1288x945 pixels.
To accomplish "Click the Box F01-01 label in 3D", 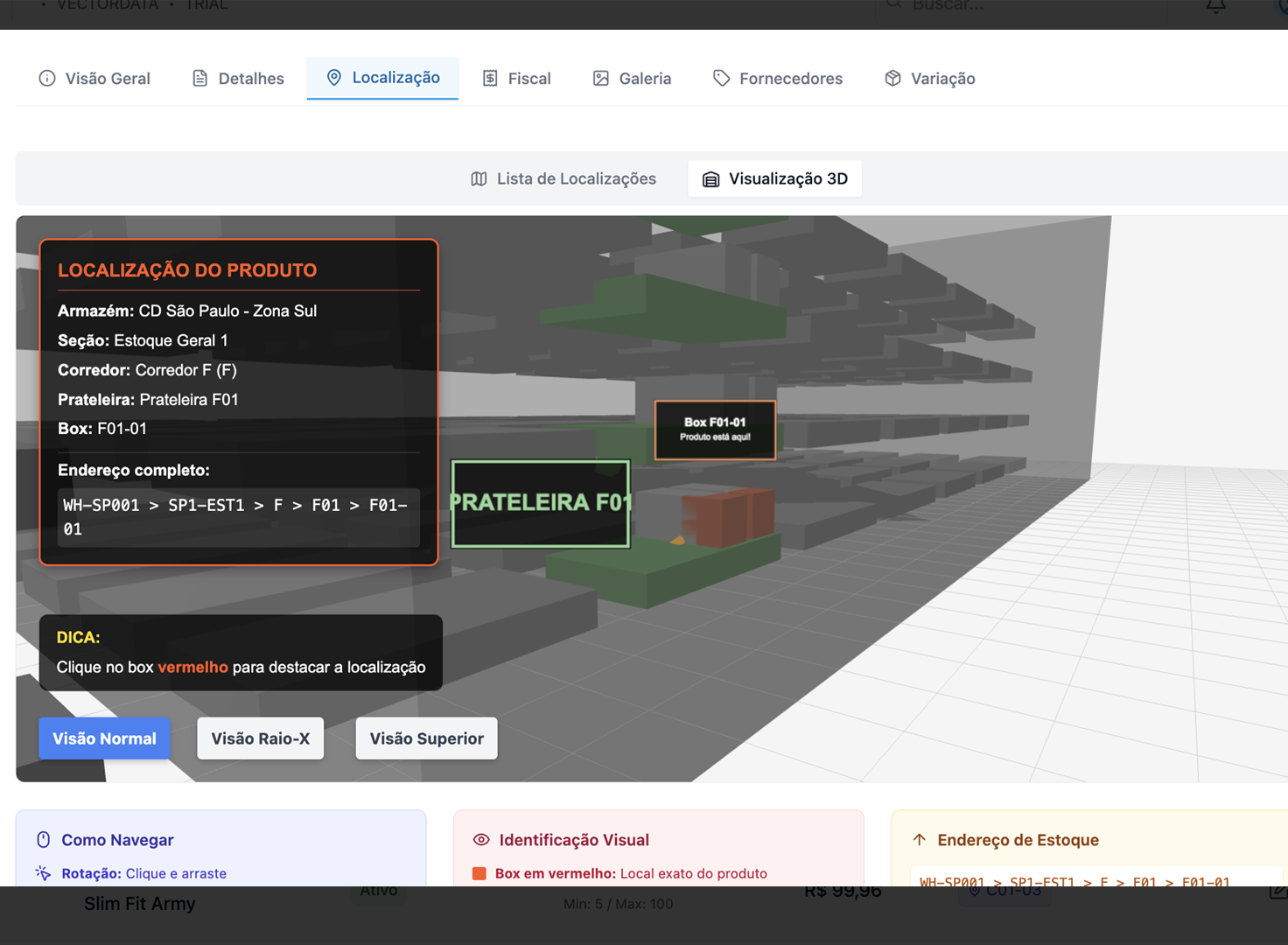I will tap(714, 430).
